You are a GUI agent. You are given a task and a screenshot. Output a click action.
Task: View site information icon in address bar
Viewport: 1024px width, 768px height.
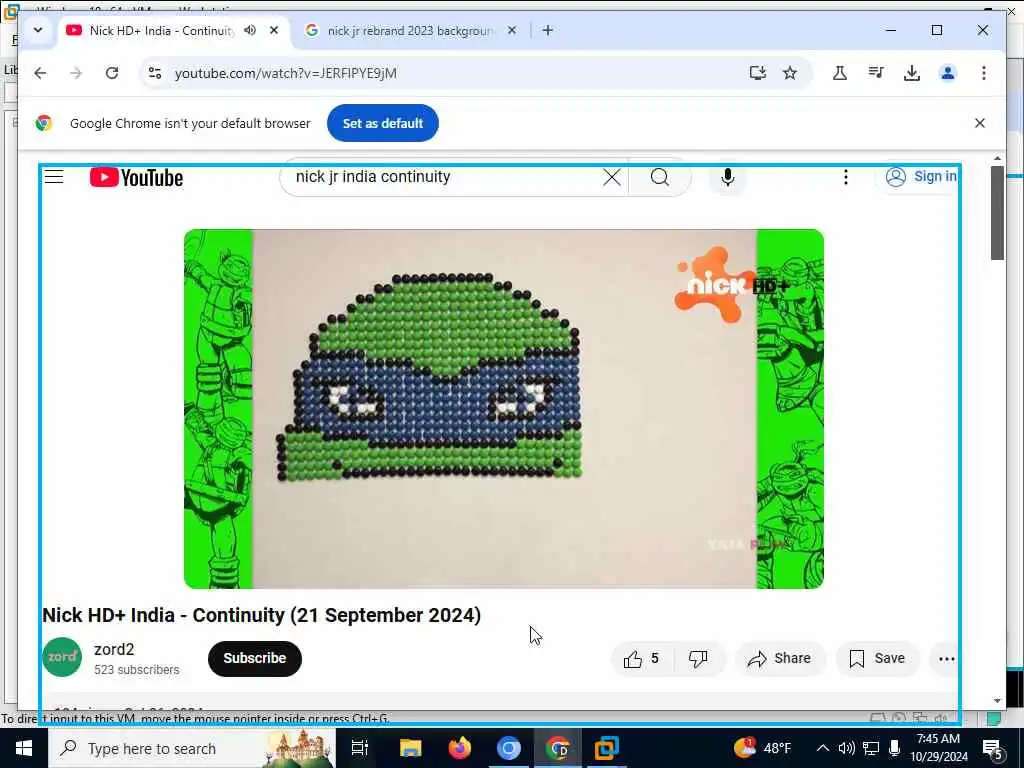[x=155, y=73]
